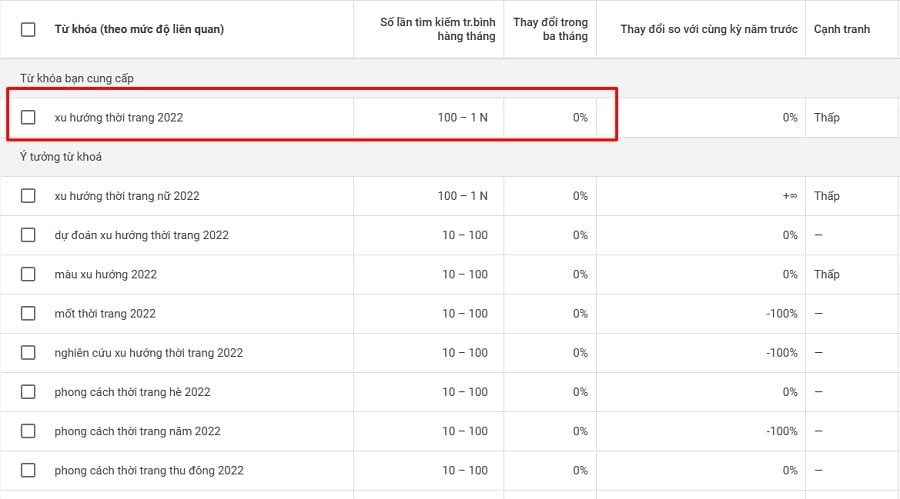Sort by 'Từ khóa (theo mức độ liên quan)' header
The width and height of the screenshot is (900, 499).
point(139,29)
